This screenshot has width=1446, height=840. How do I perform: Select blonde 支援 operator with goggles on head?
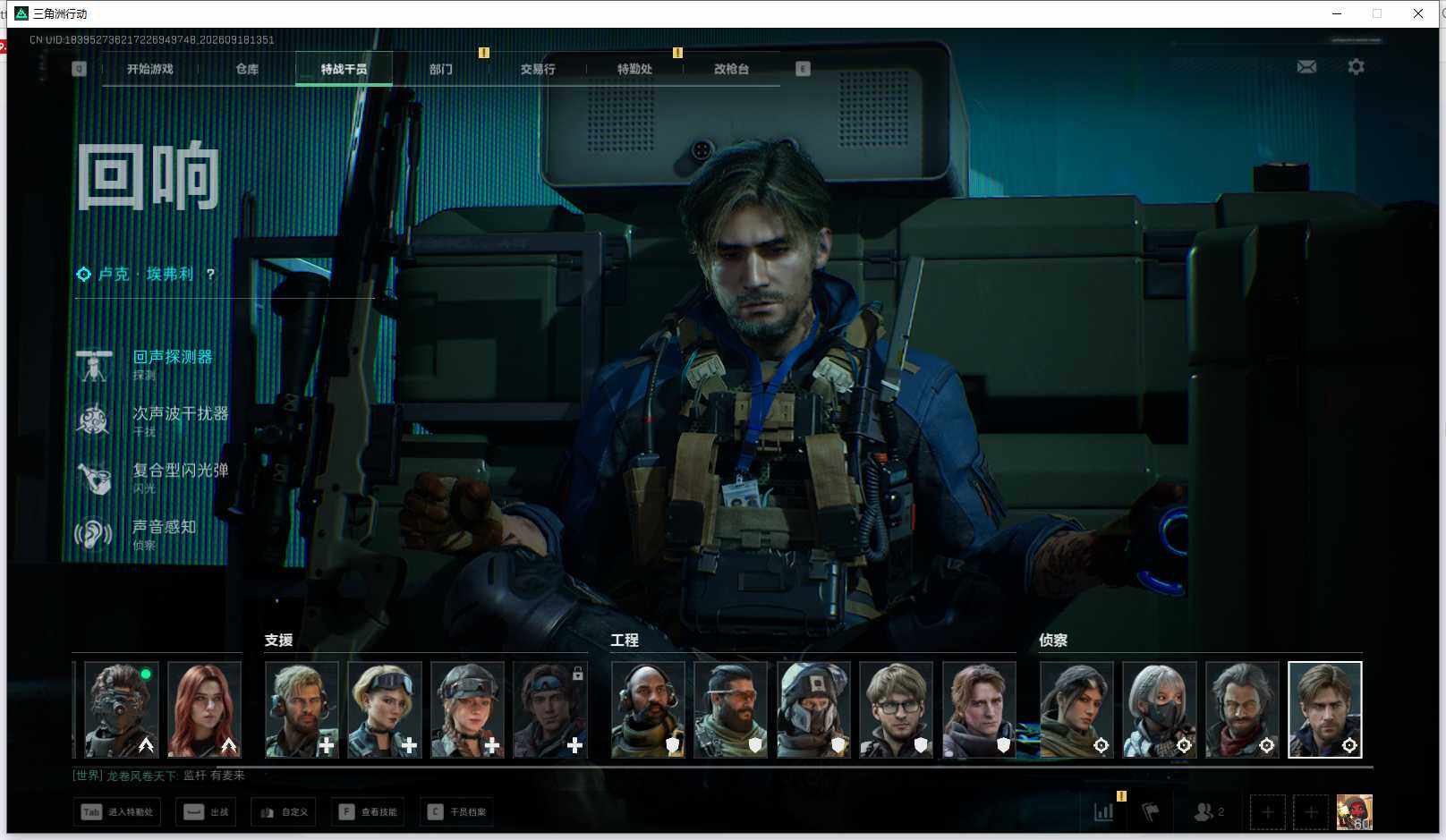[385, 709]
